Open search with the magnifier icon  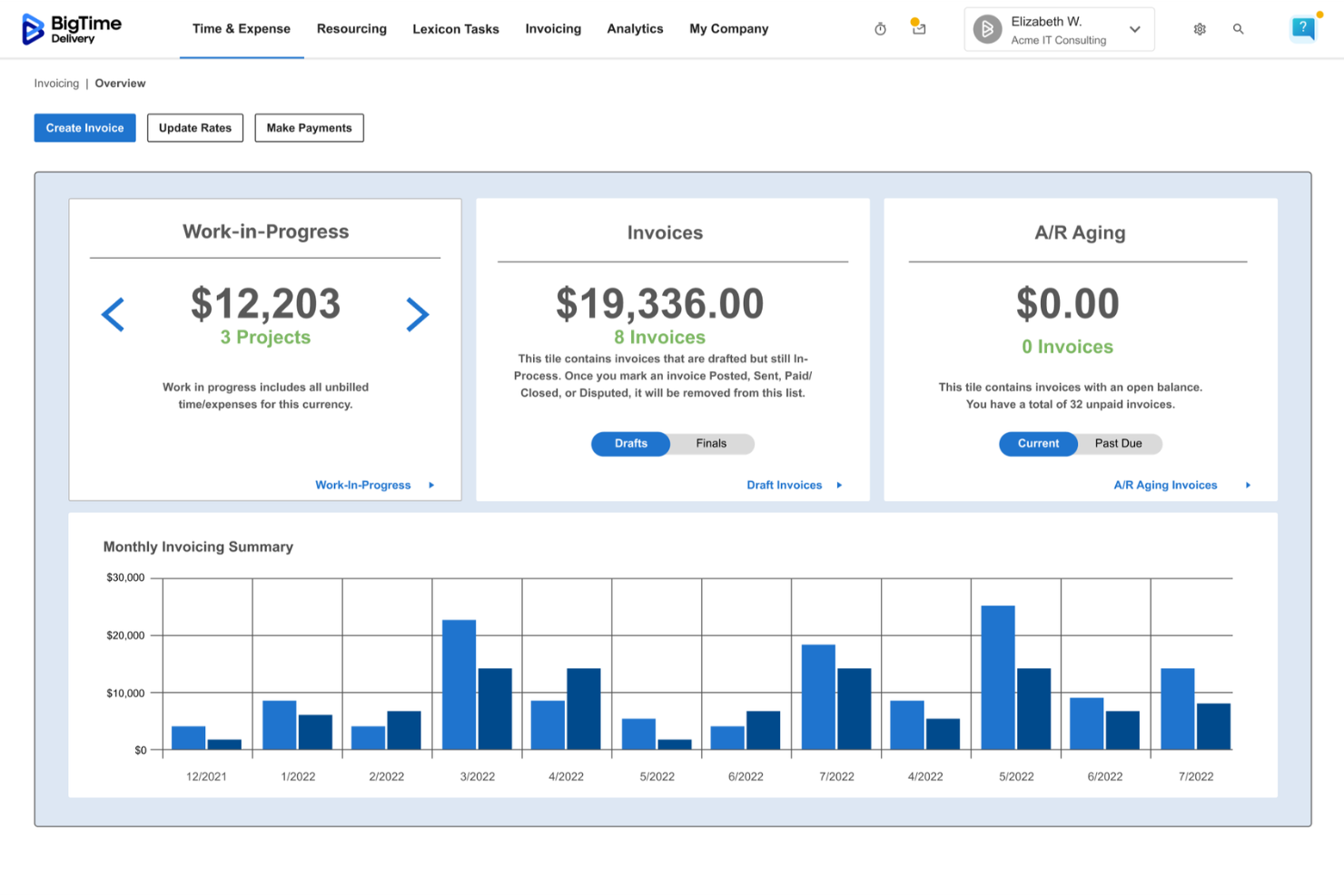(x=1238, y=28)
